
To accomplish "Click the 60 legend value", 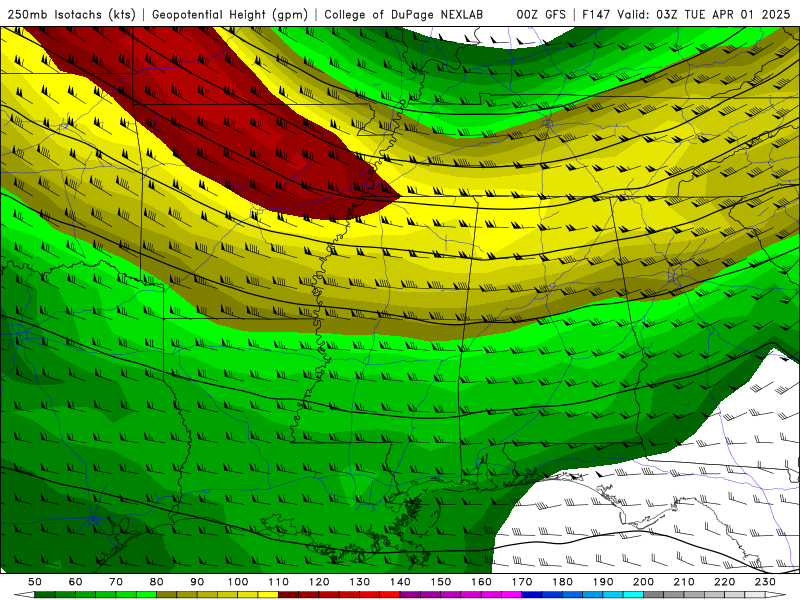I will [x=76, y=582].
